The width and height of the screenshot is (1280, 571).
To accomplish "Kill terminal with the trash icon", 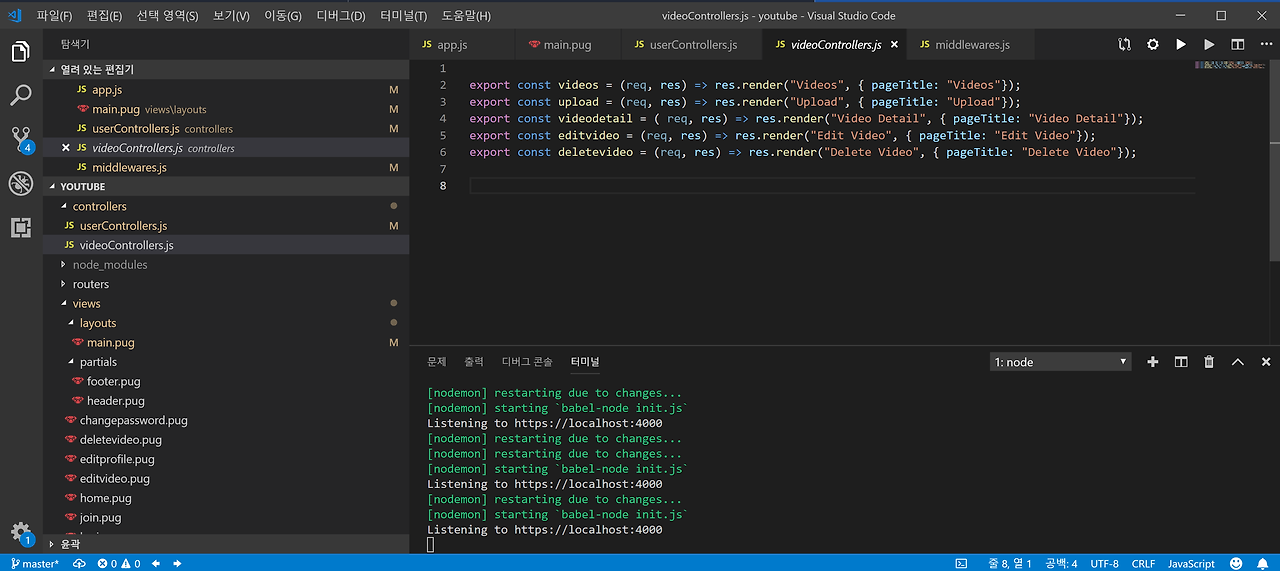I will click(x=1209, y=362).
